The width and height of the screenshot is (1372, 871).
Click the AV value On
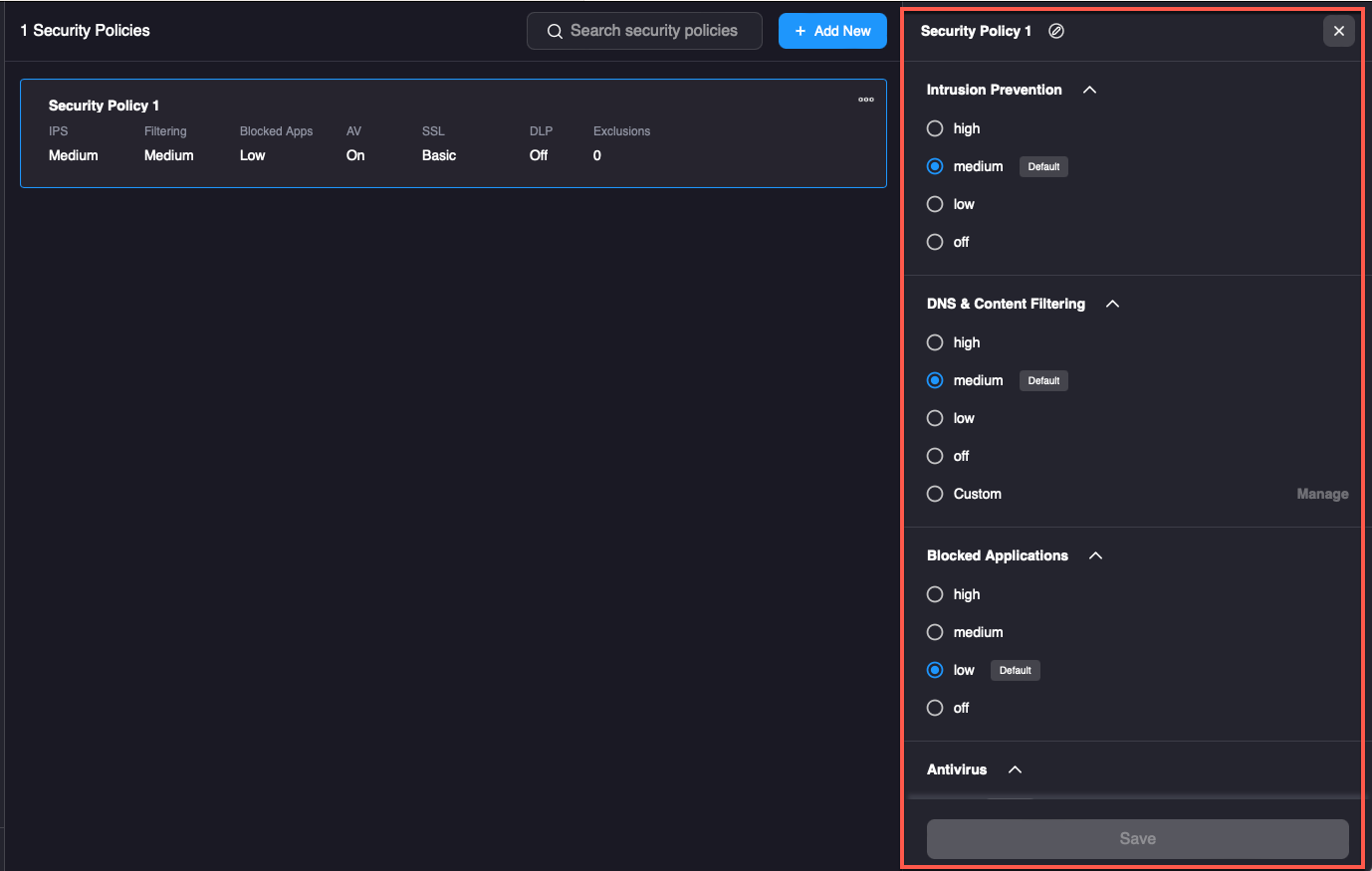coord(355,155)
